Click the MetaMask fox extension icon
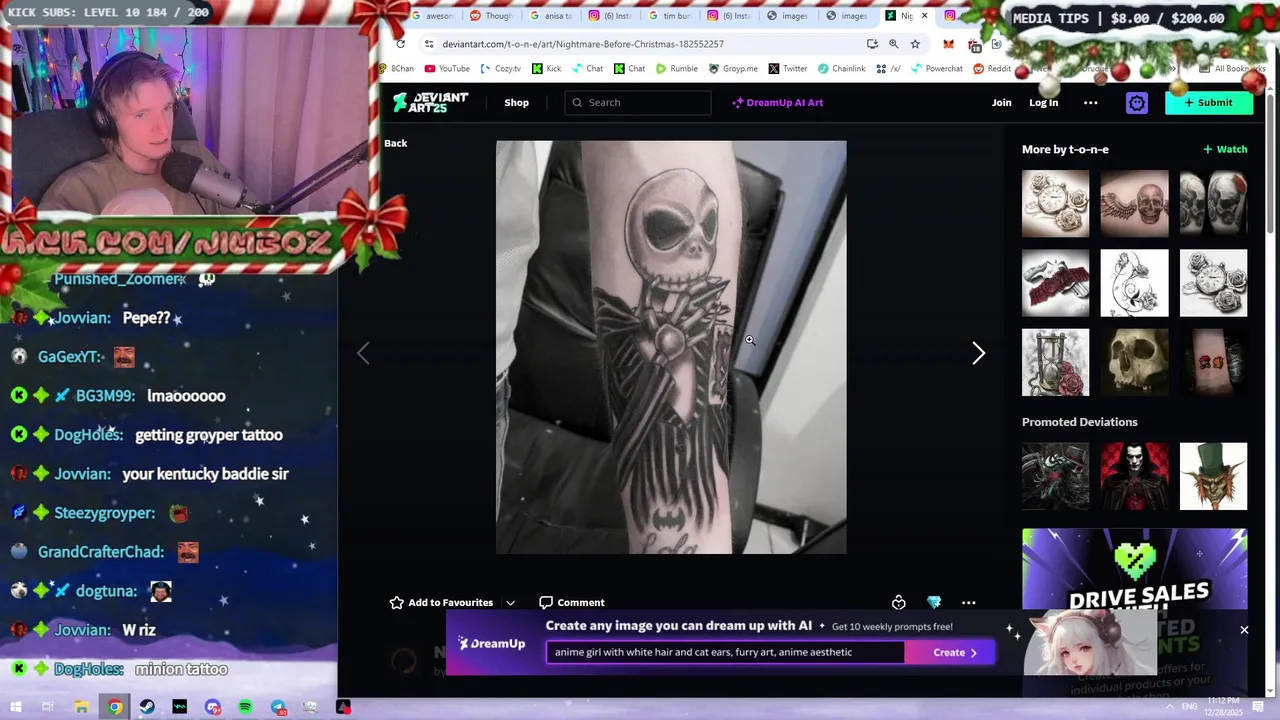The height and width of the screenshot is (720, 1280). 948,44
